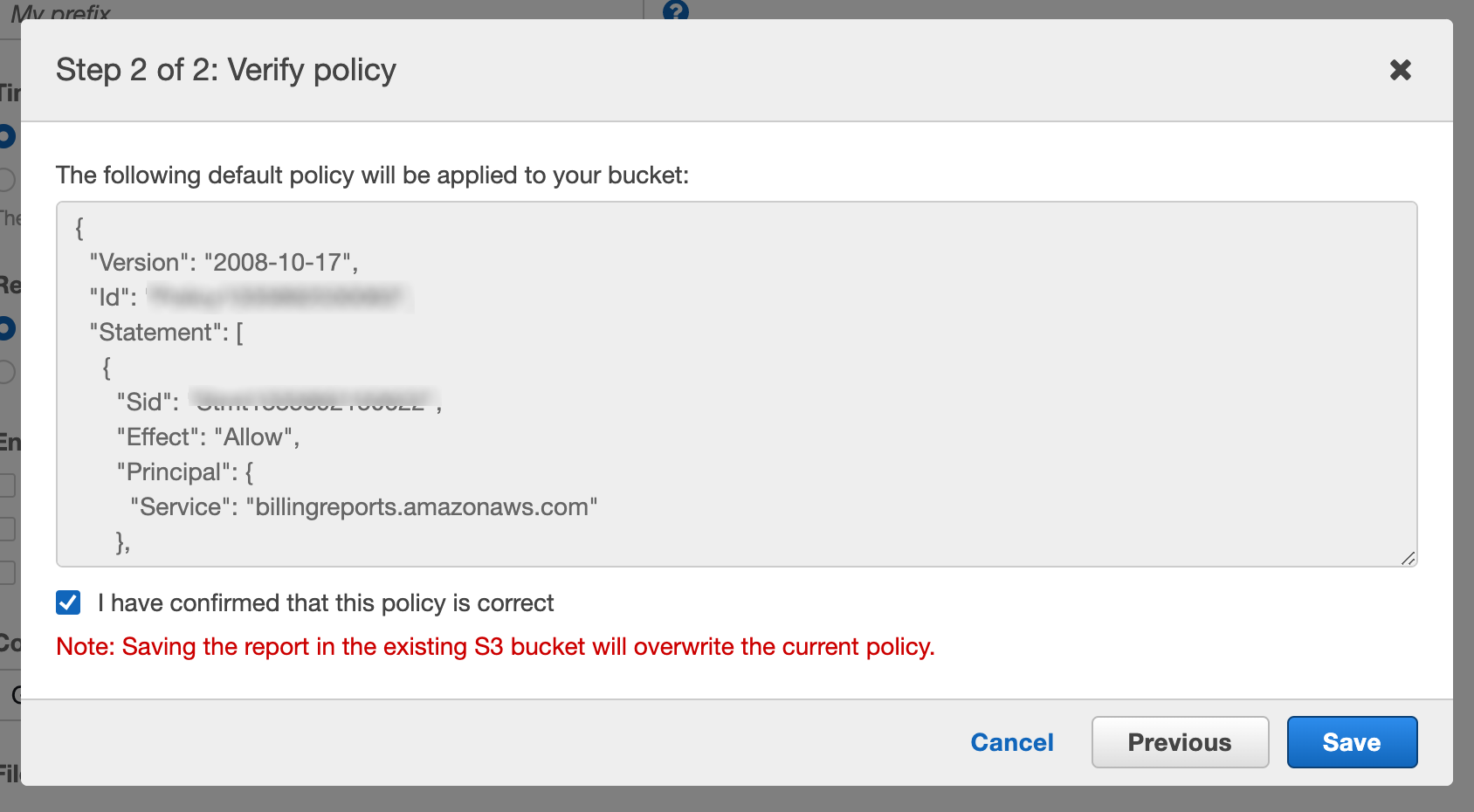Check the second checkbox in the En section

coord(6,528)
